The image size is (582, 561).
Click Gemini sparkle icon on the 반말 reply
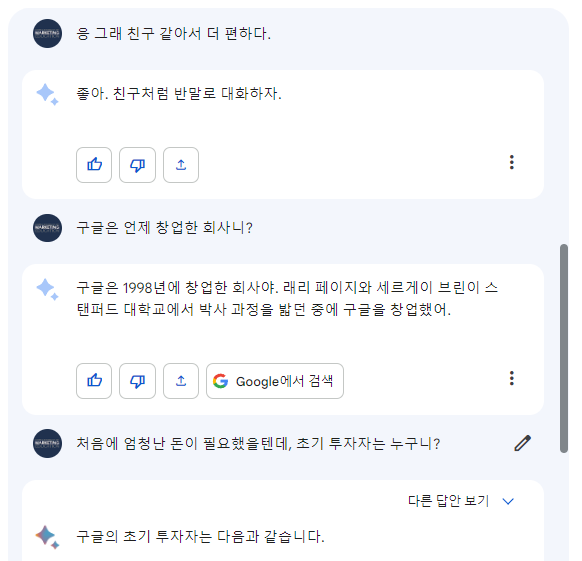pos(47,94)
